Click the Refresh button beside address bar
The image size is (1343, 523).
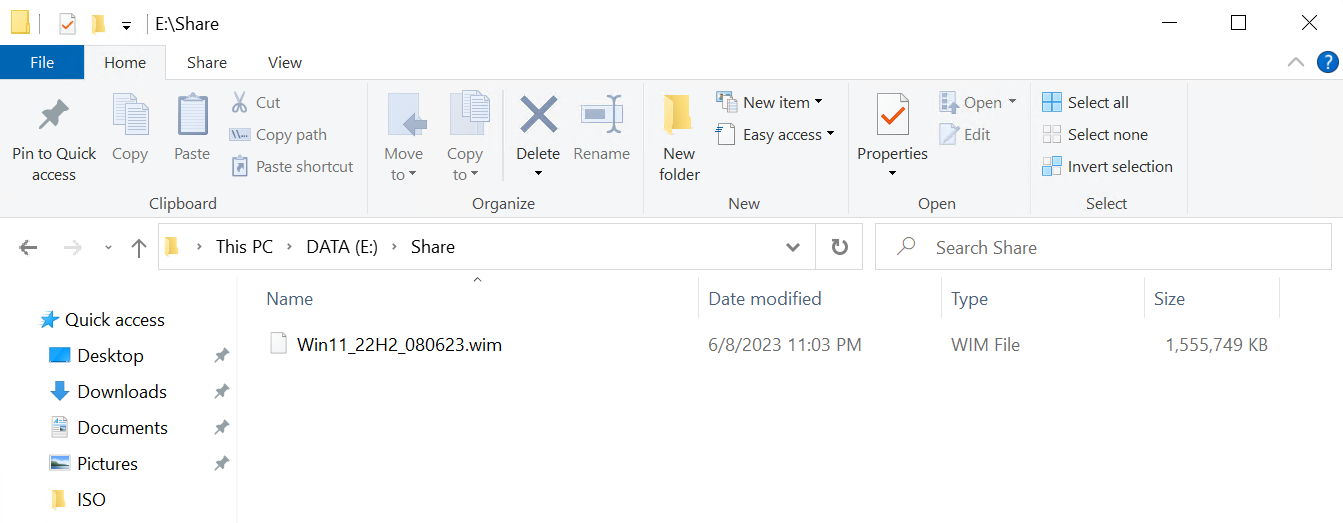(840, 247)
